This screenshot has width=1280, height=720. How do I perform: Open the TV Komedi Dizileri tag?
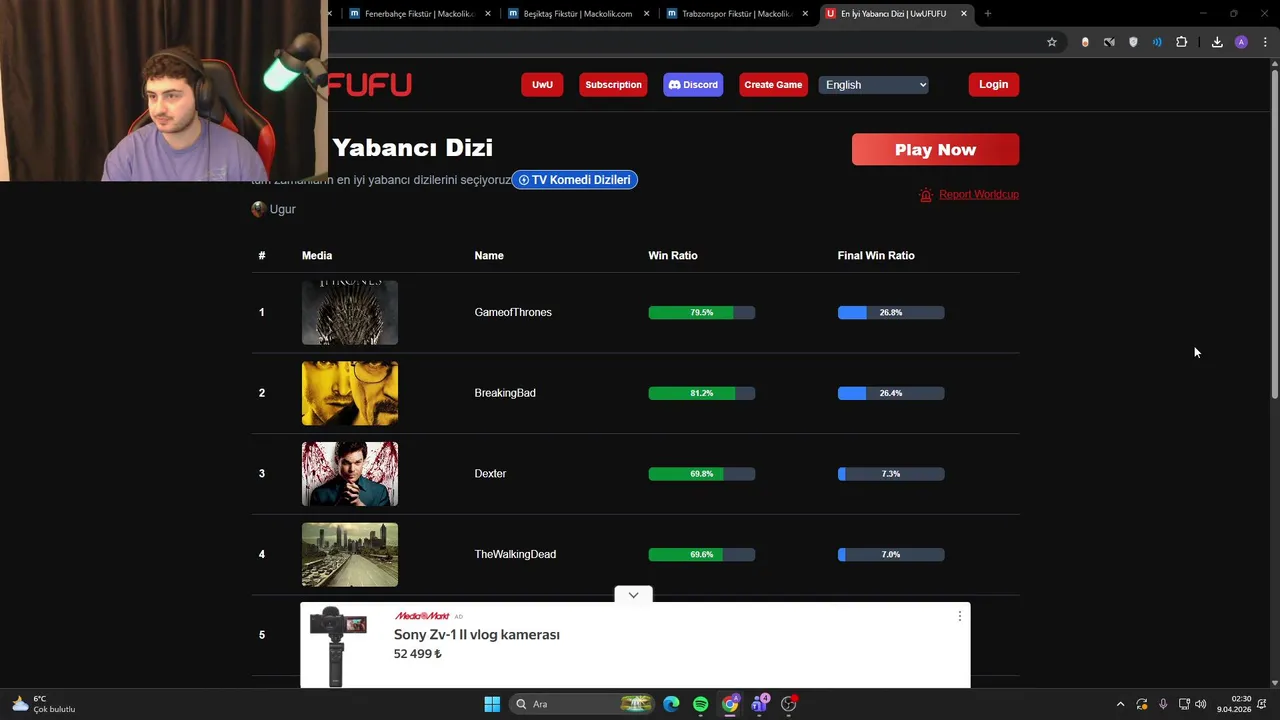click(x=574, y=180)
